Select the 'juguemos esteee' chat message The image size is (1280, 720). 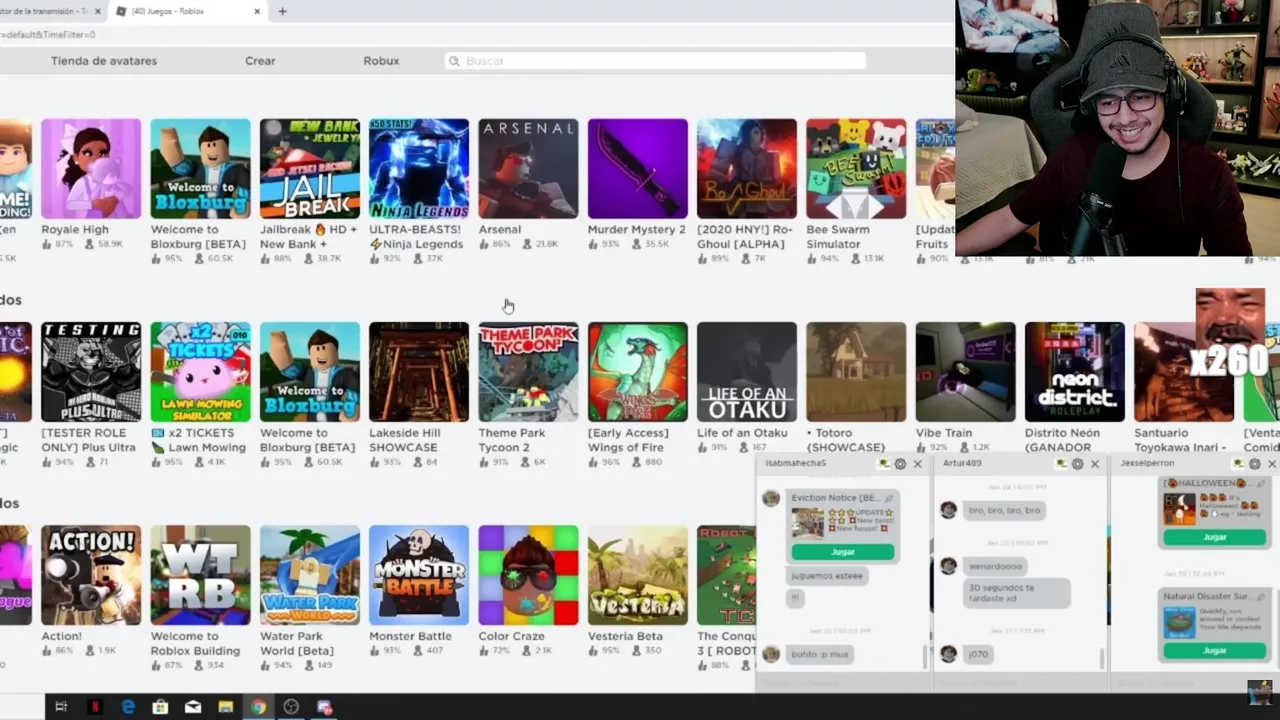click(826, 576)
